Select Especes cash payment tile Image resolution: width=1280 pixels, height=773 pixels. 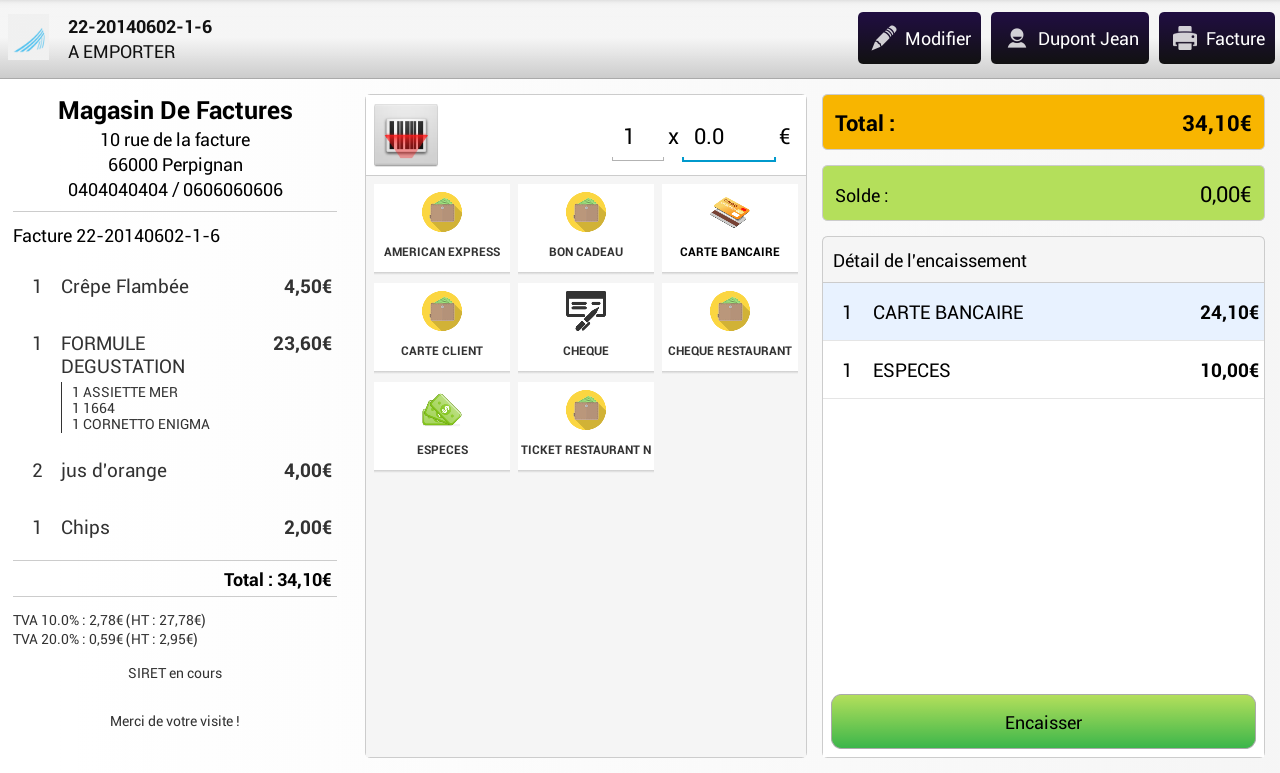point(442,425)
